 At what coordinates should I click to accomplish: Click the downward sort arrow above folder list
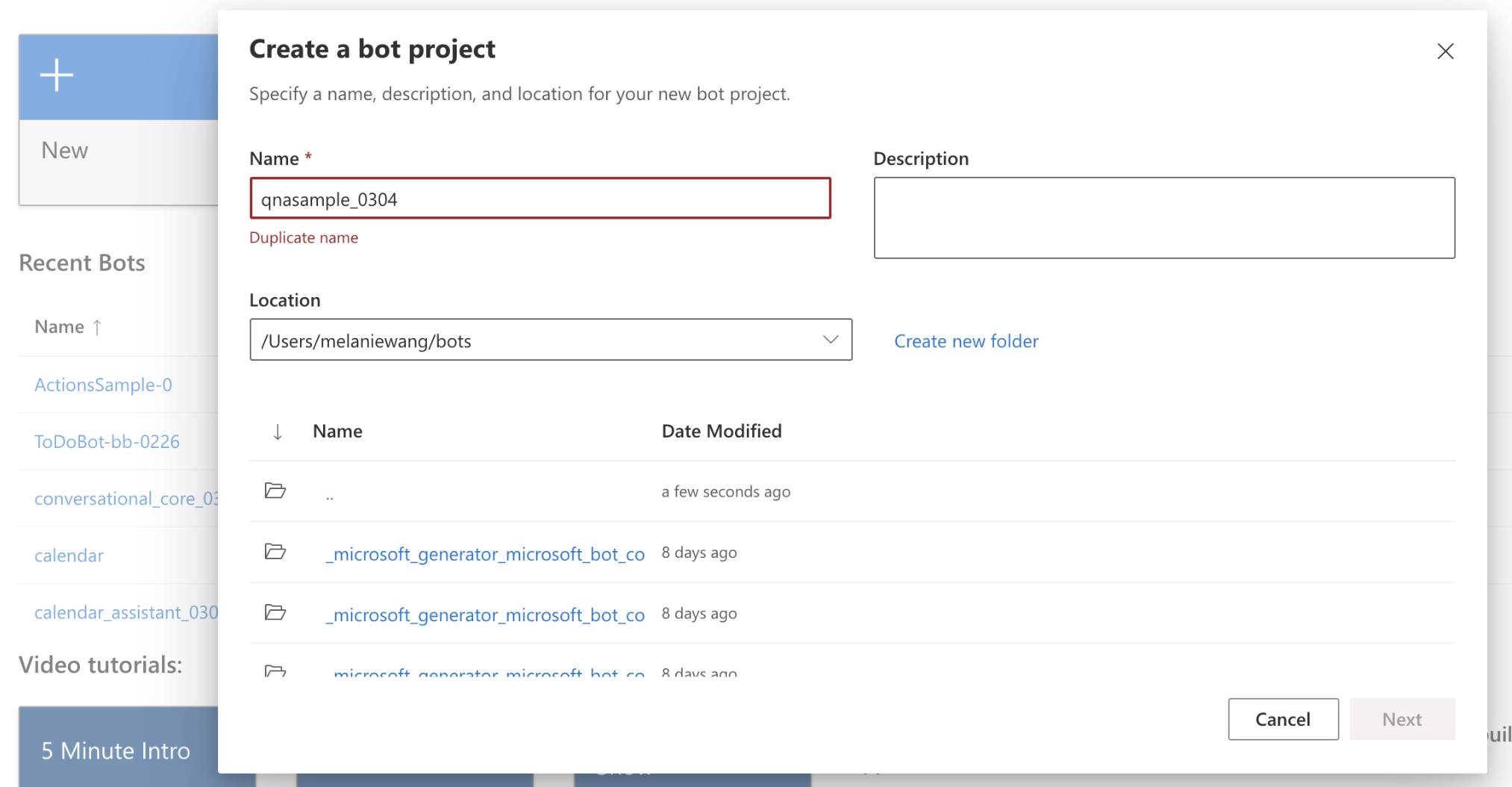[x=278, y=431]
